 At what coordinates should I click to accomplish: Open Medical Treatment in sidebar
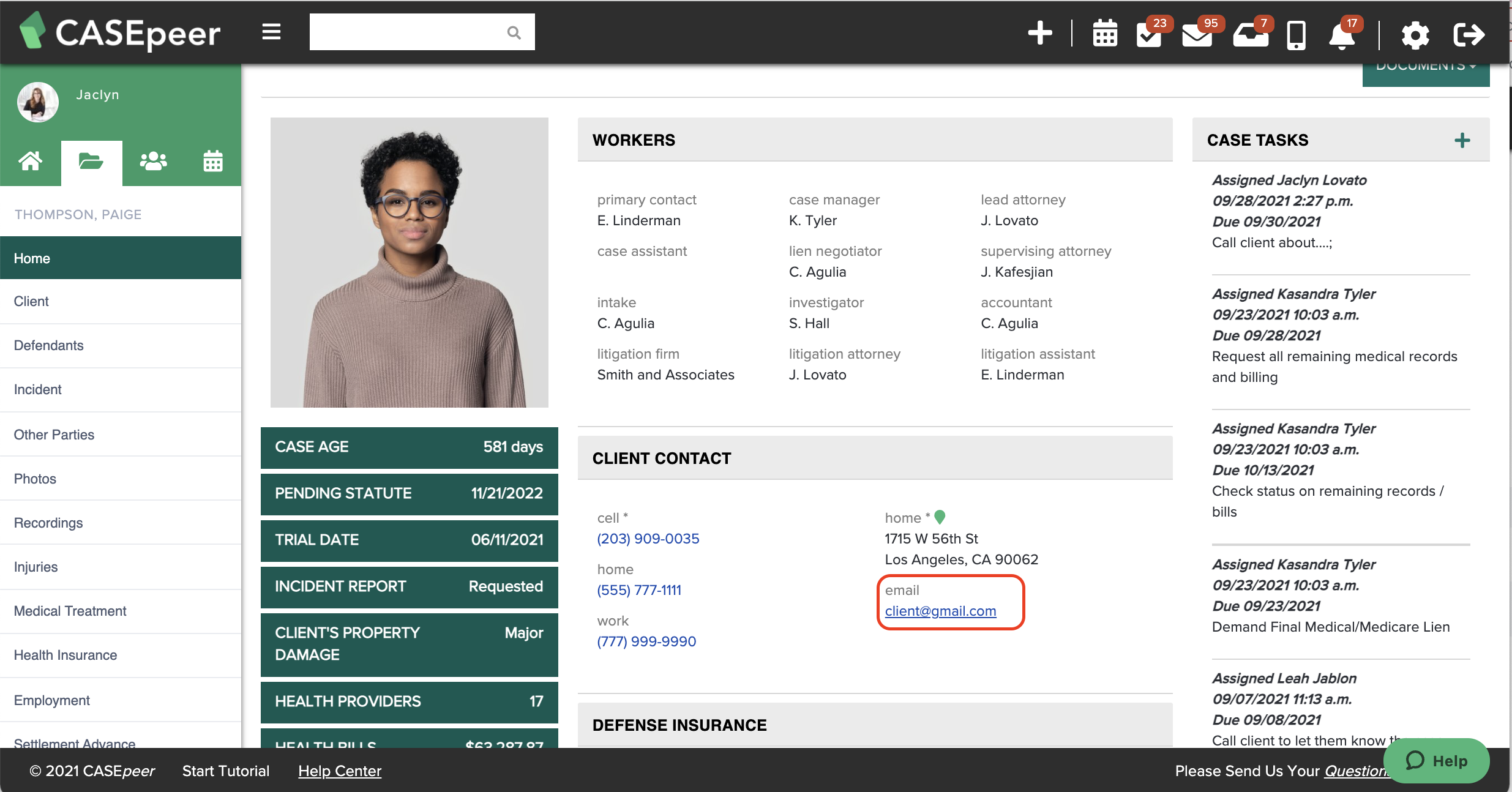pyautogui.click(x=121, y=611)
